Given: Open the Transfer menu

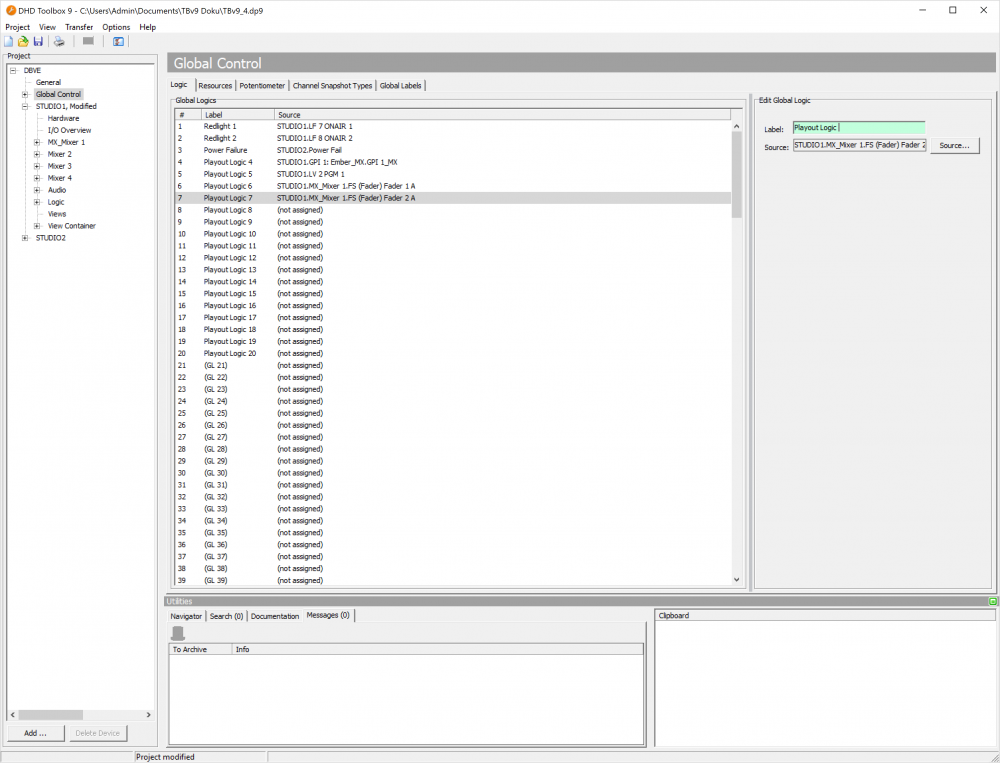Looking at the screenshot, I should [x=79, y=27].
